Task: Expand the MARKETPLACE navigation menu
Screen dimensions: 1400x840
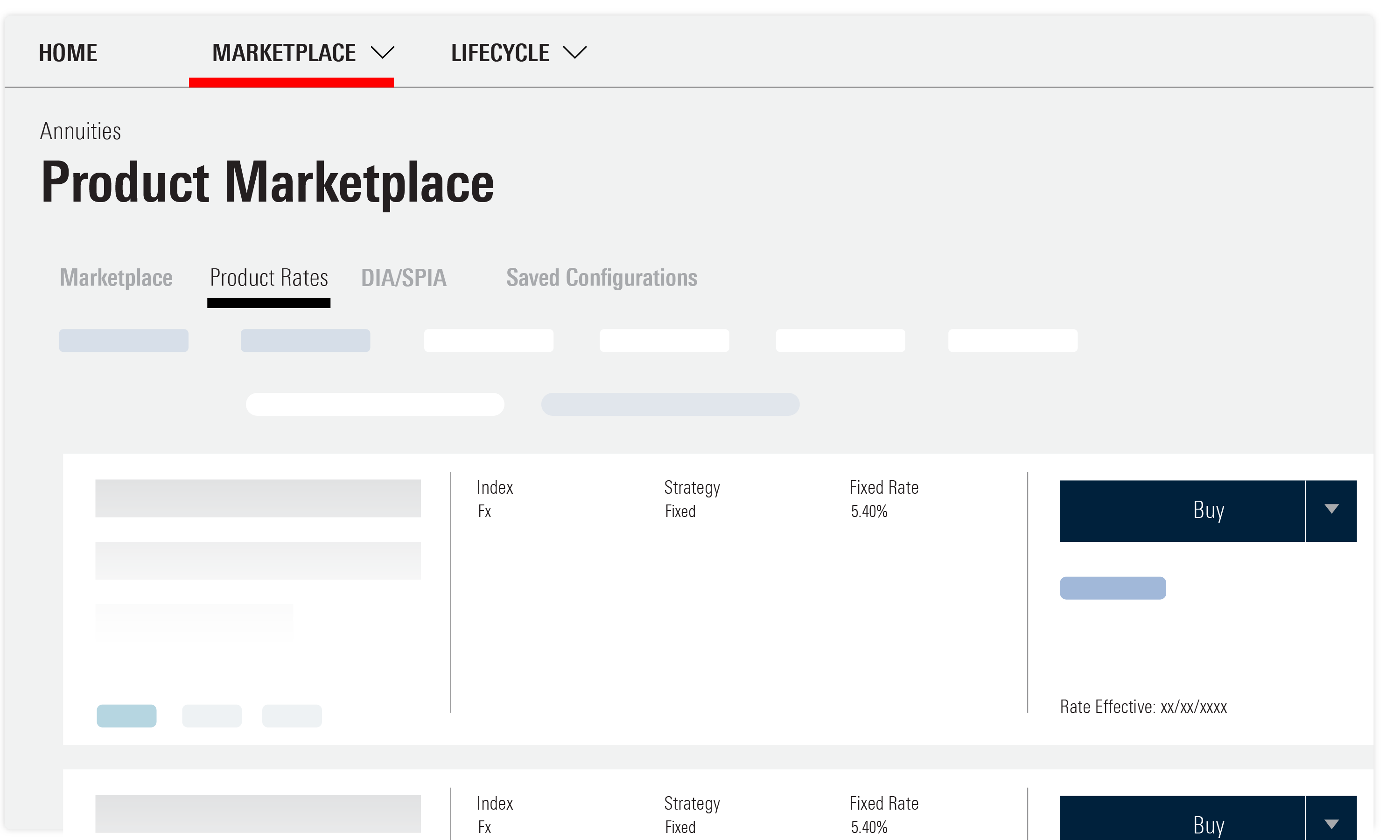Action: (x=284, y=53)
